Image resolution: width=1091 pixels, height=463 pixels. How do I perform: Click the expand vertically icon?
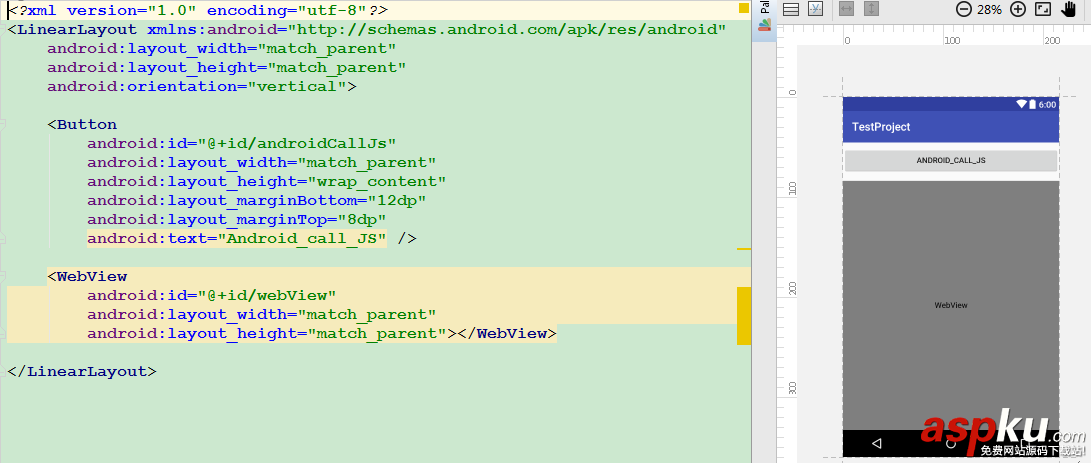coord(871,9)
